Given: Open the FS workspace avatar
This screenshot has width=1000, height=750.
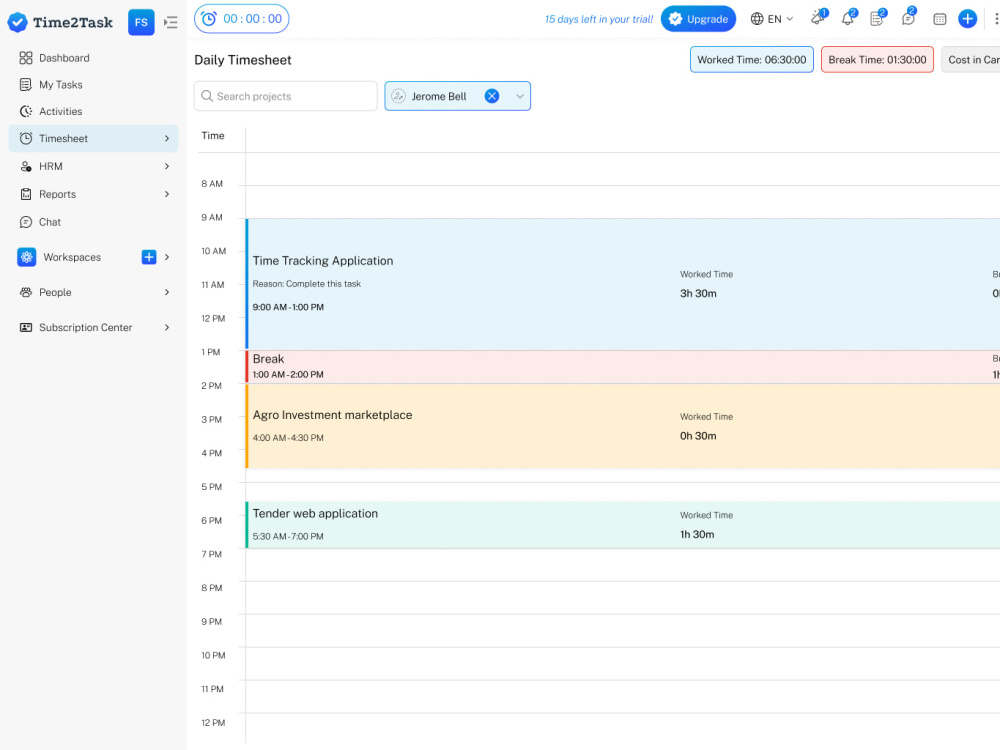Looking at the screenshot, I should click(x=141, y=22).
